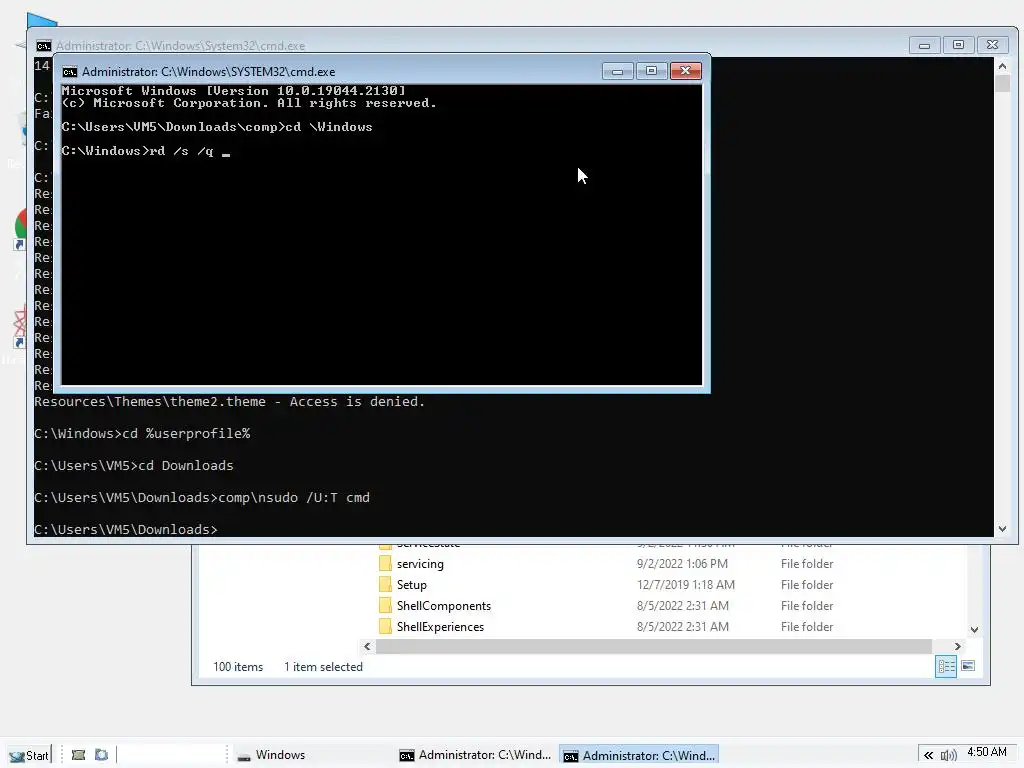Click the show desktop quick launch icon
Image resolution: width=1024 pixels, height=768 pixels.
pyautogui.click(x=78, y=755)
